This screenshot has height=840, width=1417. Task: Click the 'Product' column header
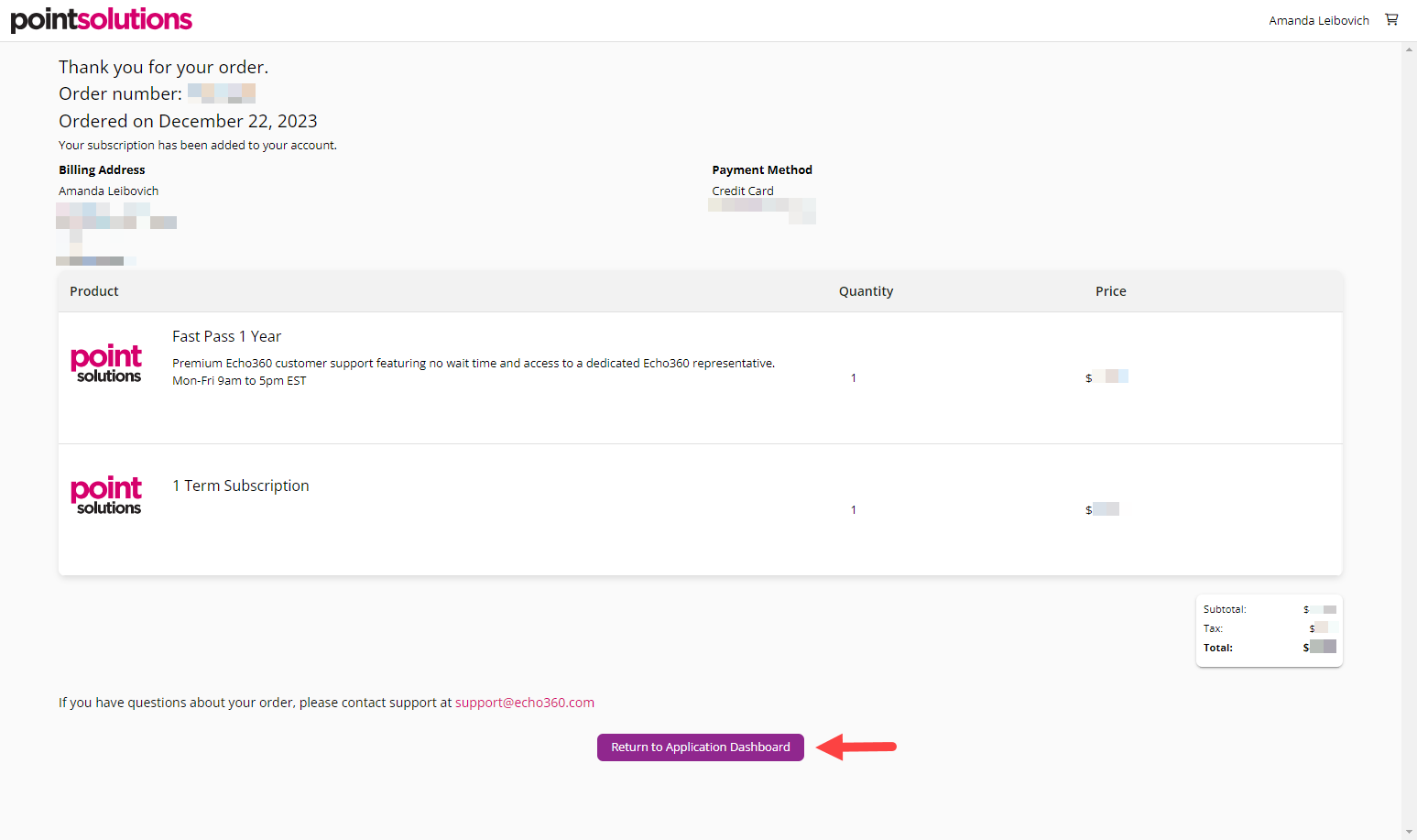tap(94, 291)
